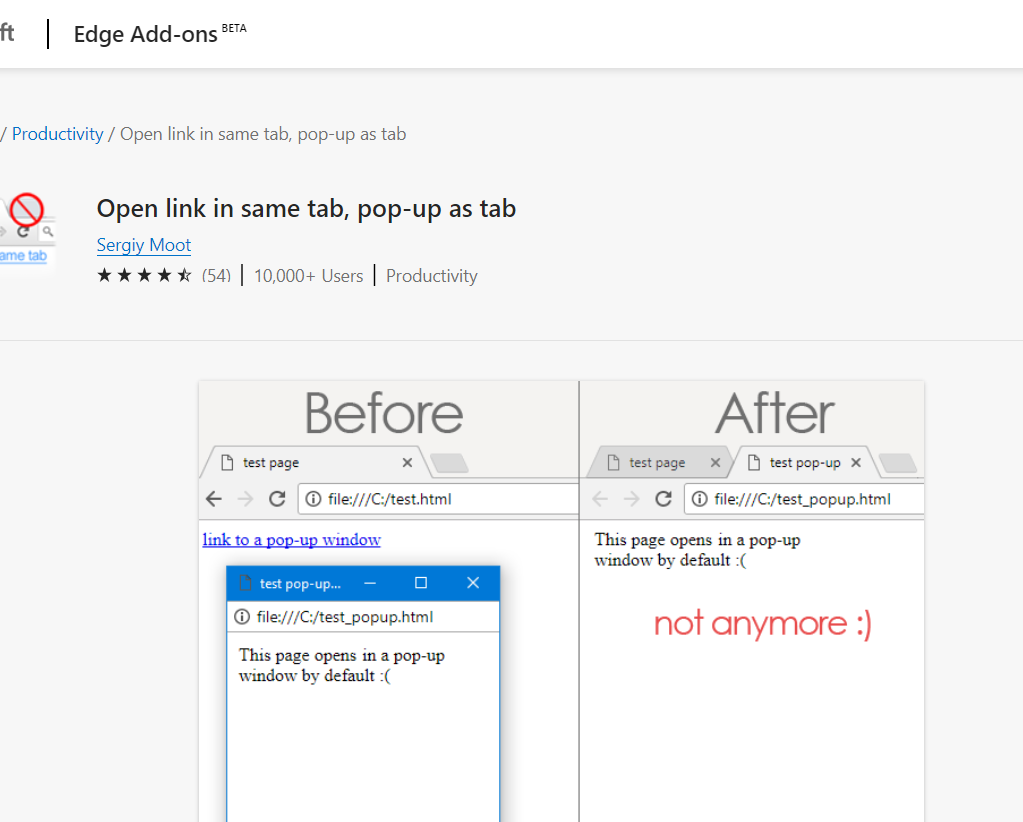Click the document icon on the test pop-up tab
Image resolution: width=1023 pixels, height=822 pixels.
tap(757, 462)
